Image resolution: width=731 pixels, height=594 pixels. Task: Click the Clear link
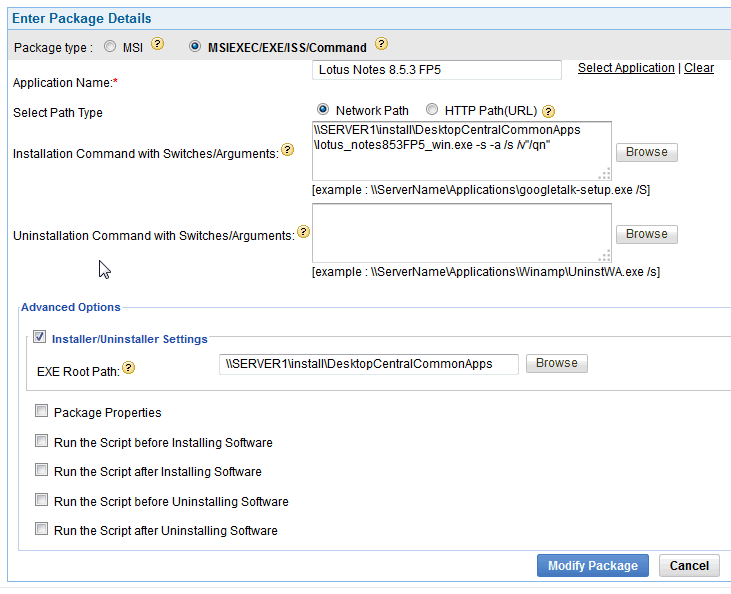(x=699, y=68)
